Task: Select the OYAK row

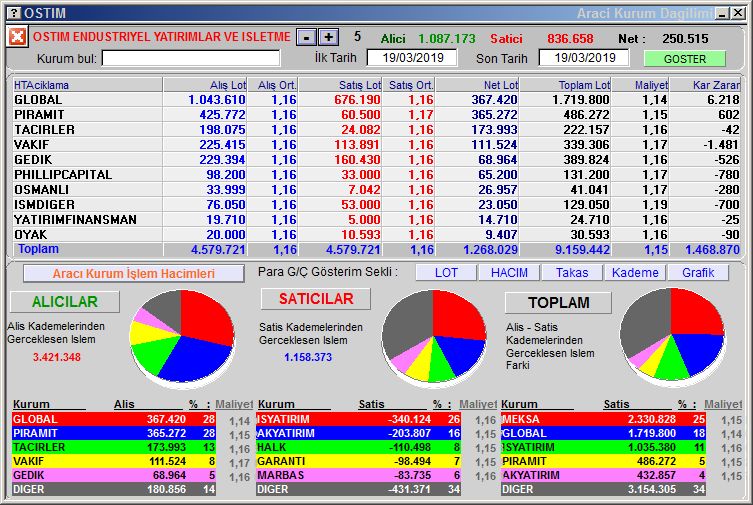Action: tap(376, 235)
